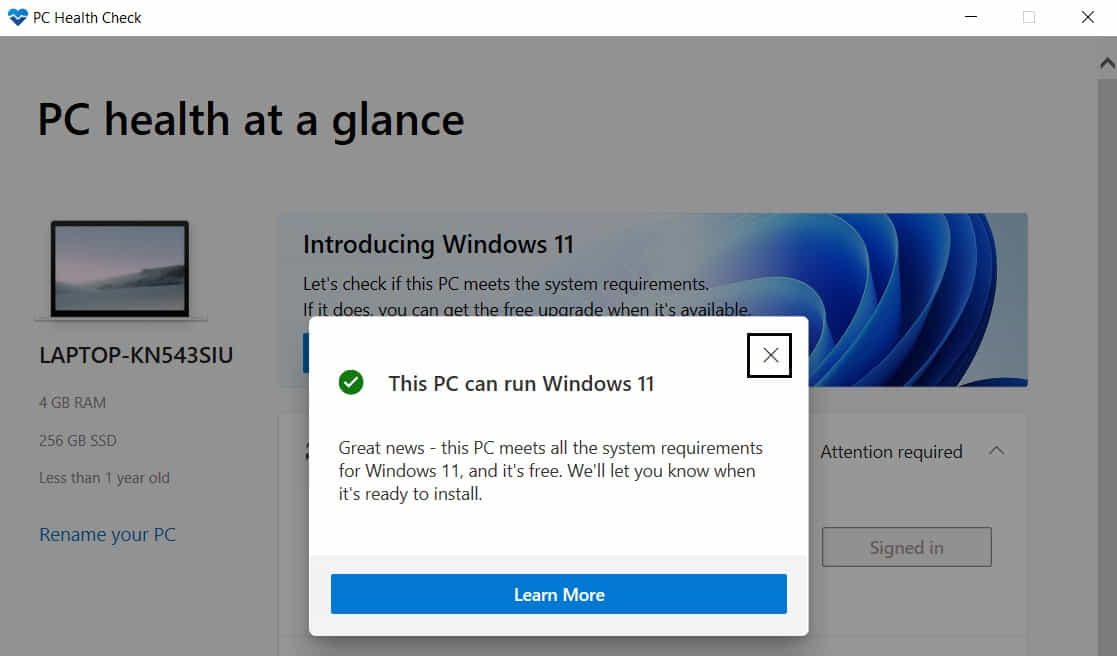This screenshot has width=1117, height=656.
Task: Click the Attention required label
Action: 891,452
